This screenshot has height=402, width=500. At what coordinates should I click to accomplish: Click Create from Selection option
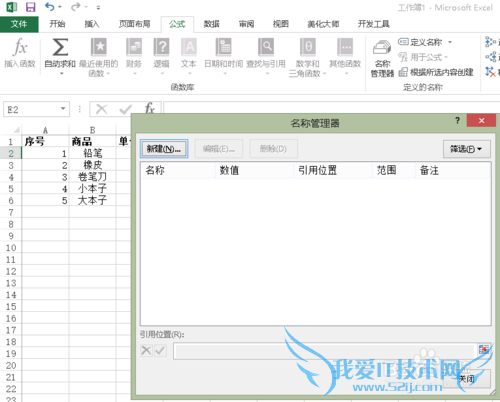tap(436, 72)
